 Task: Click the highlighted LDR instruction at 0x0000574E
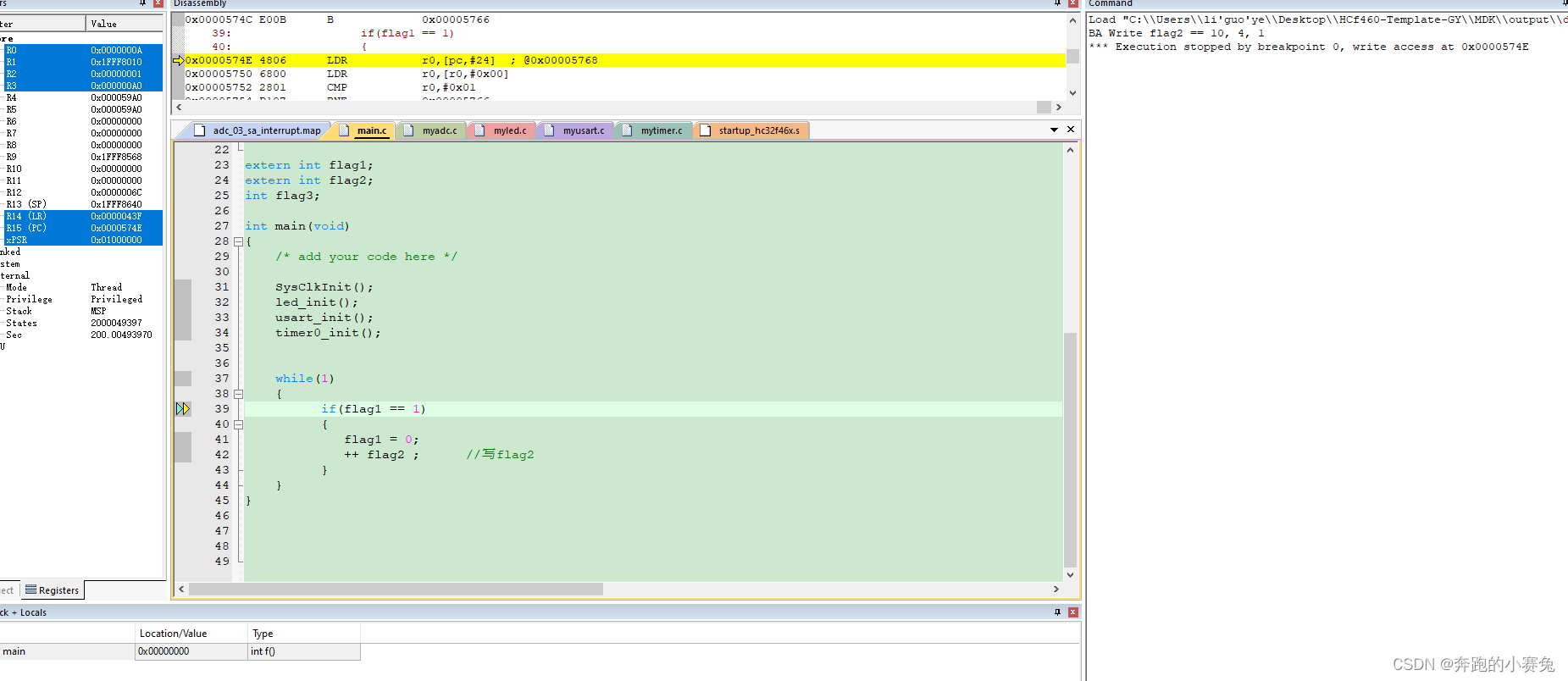(x=624, y=60)
